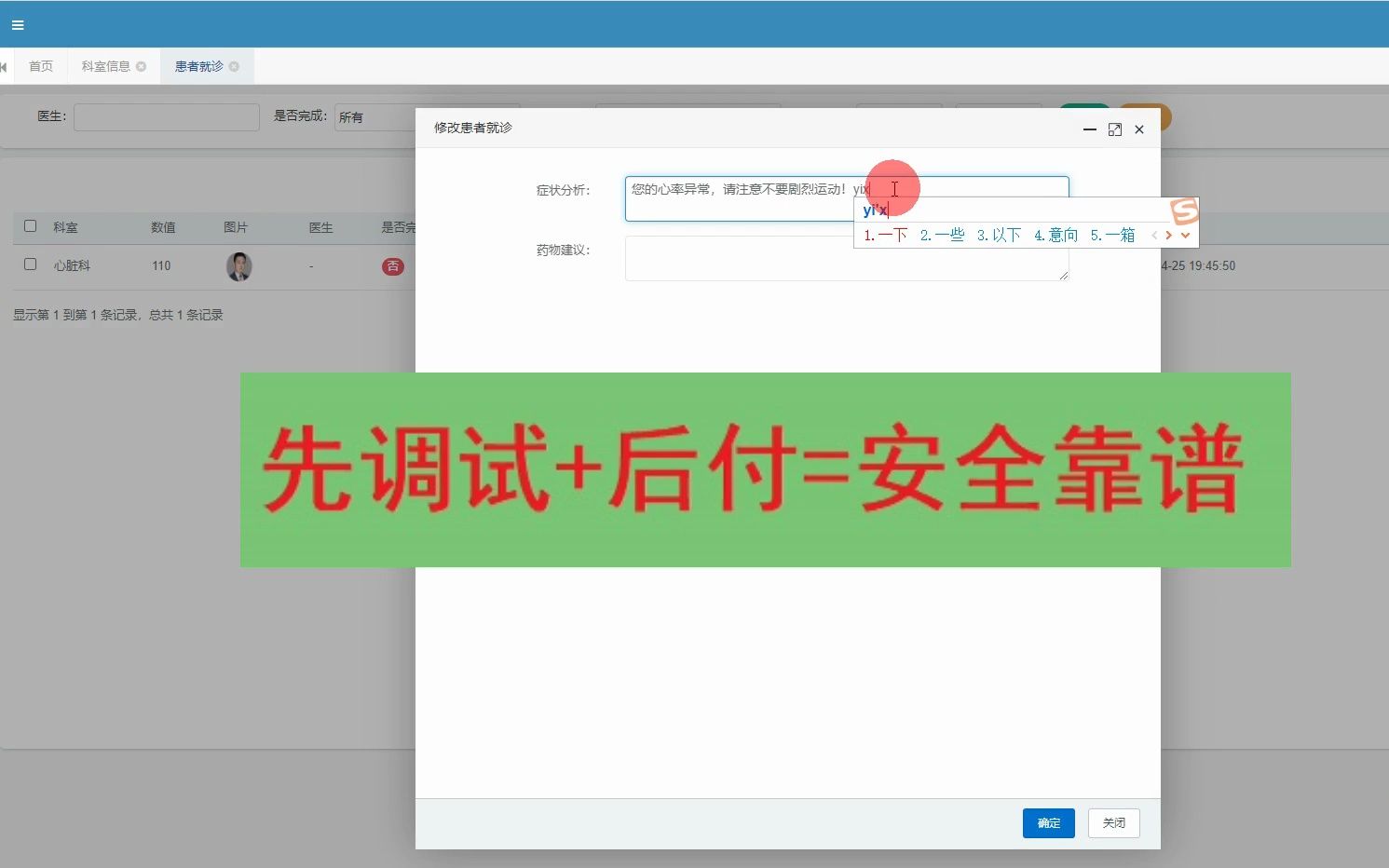
Task: Select all rows with the header checkbox
Action: point(30,225)
